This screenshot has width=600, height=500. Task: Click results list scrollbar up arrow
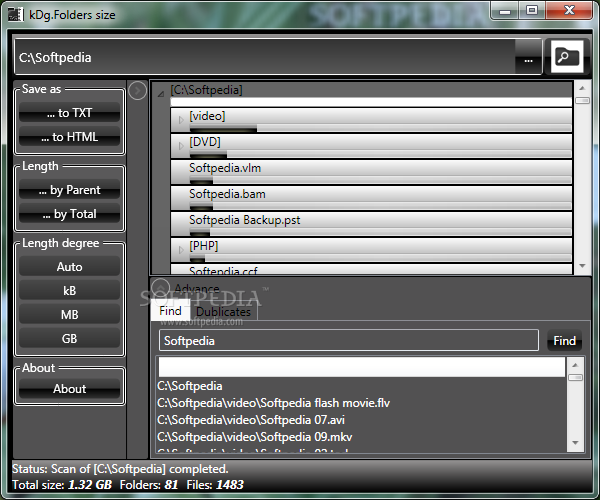(x=575, y=365)
